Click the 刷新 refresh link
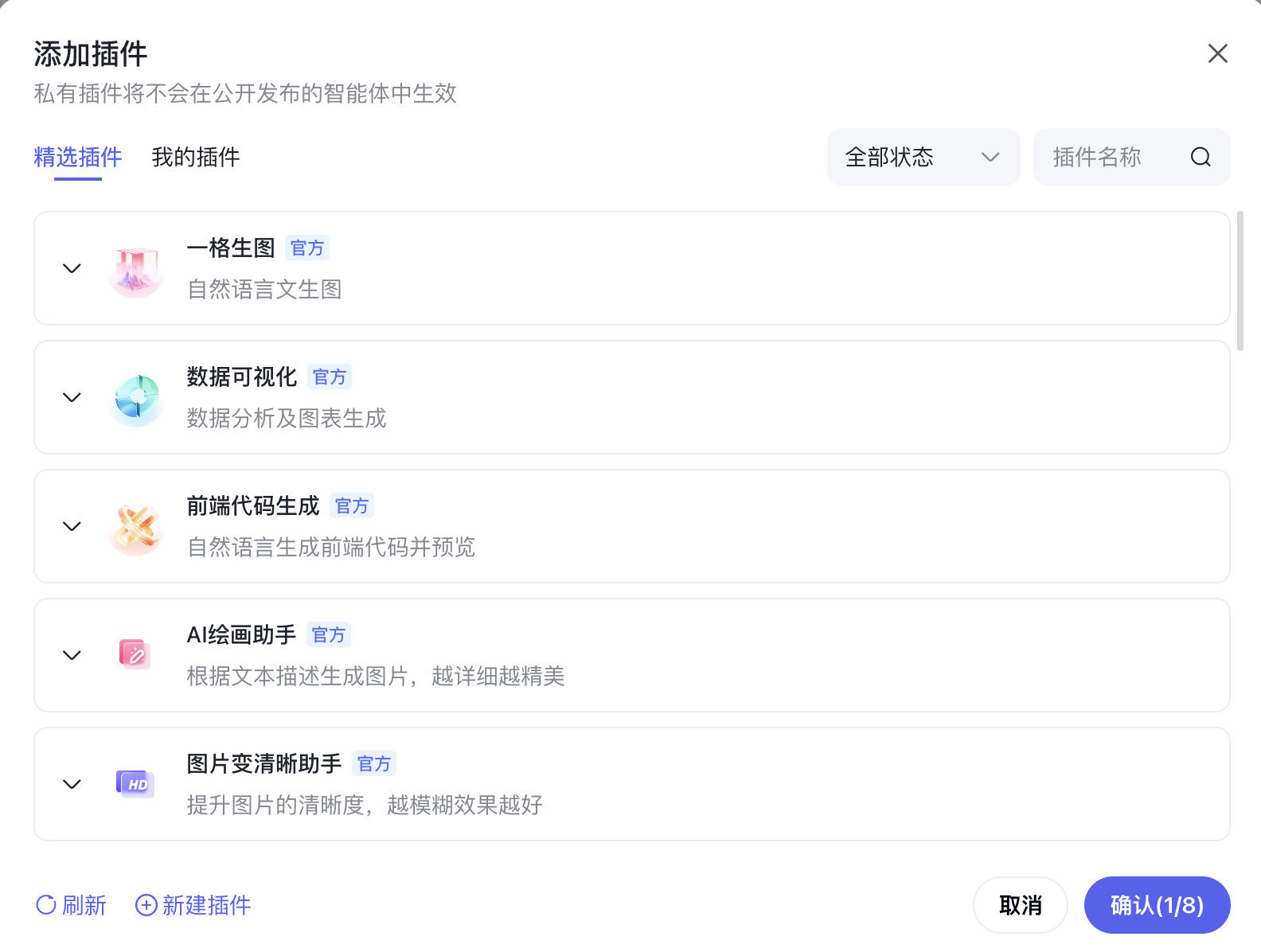This screenshot has width=1261, height=952. coord(71,905)
